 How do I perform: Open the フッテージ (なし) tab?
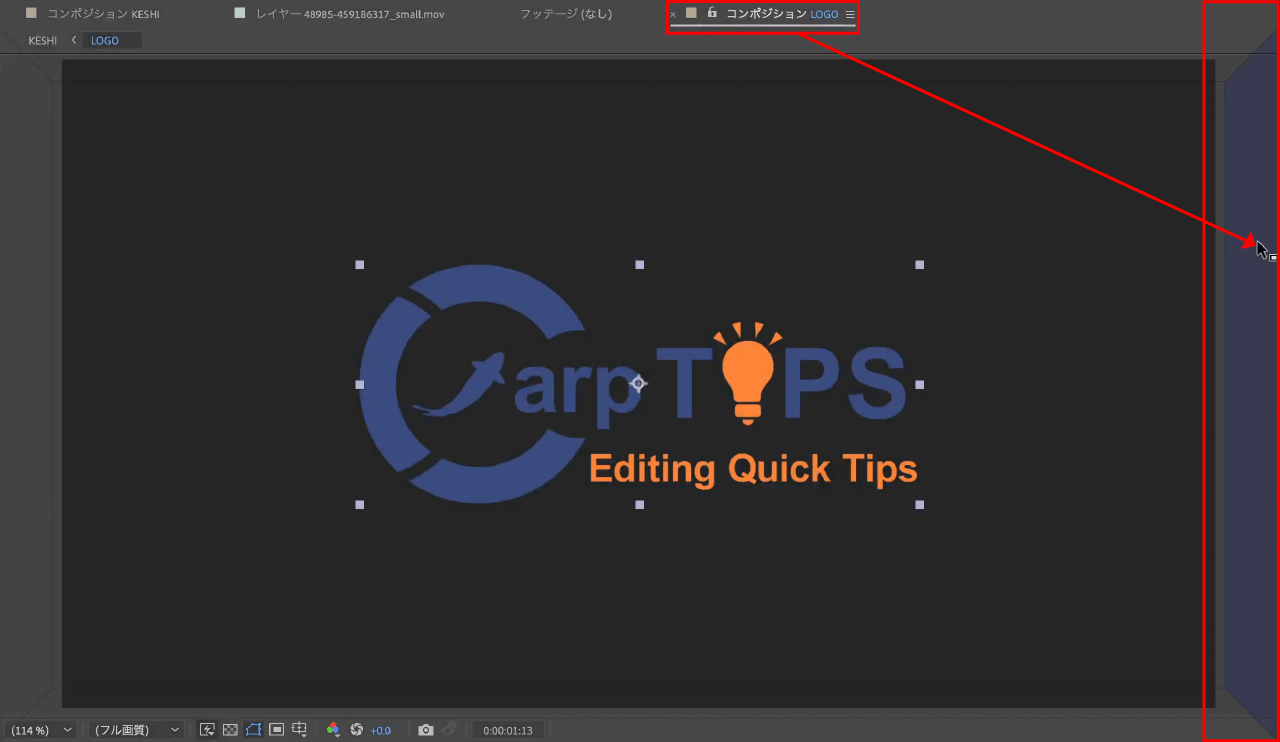565,14
